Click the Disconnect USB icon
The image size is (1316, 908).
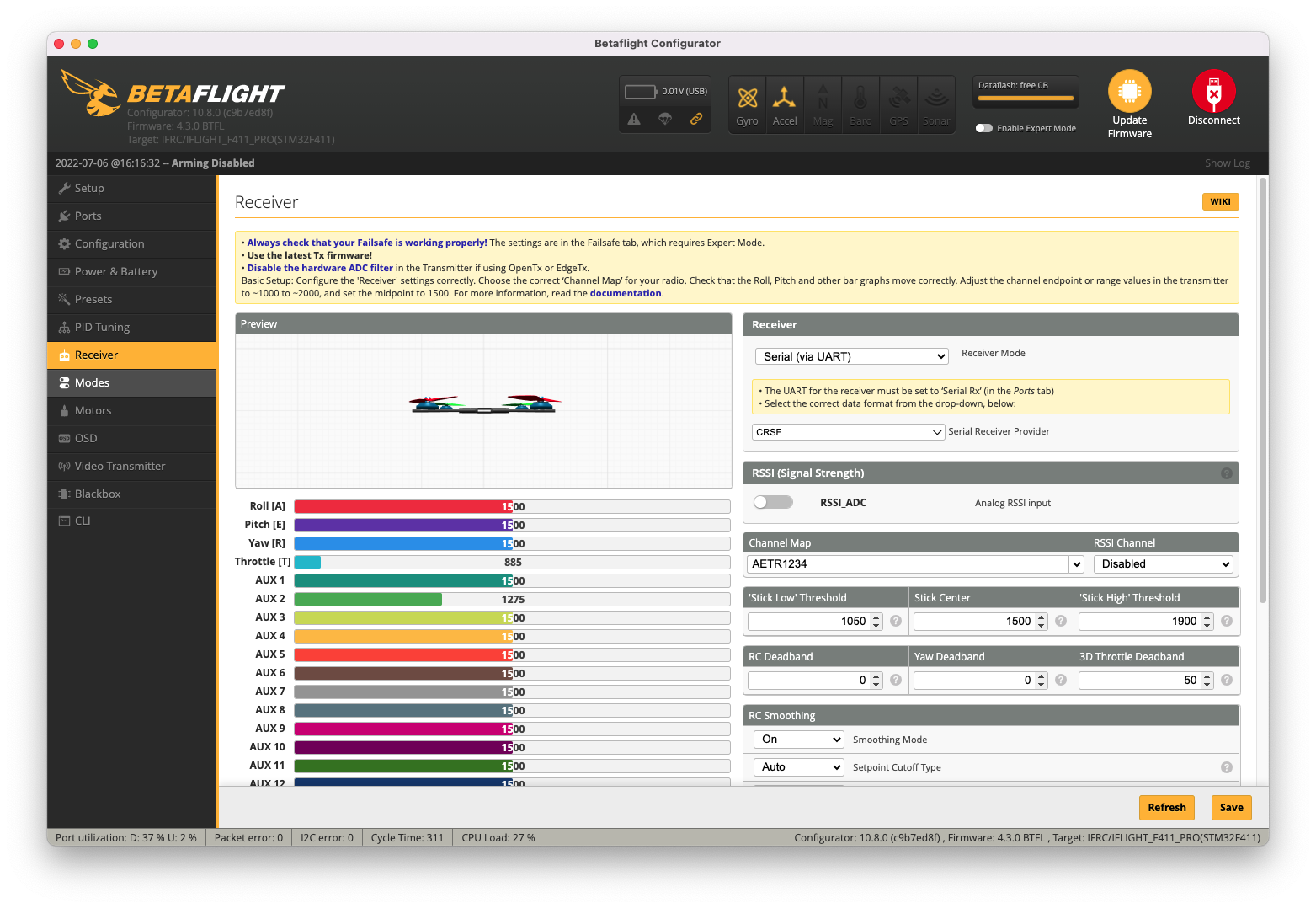click(x=1213, y=91)
